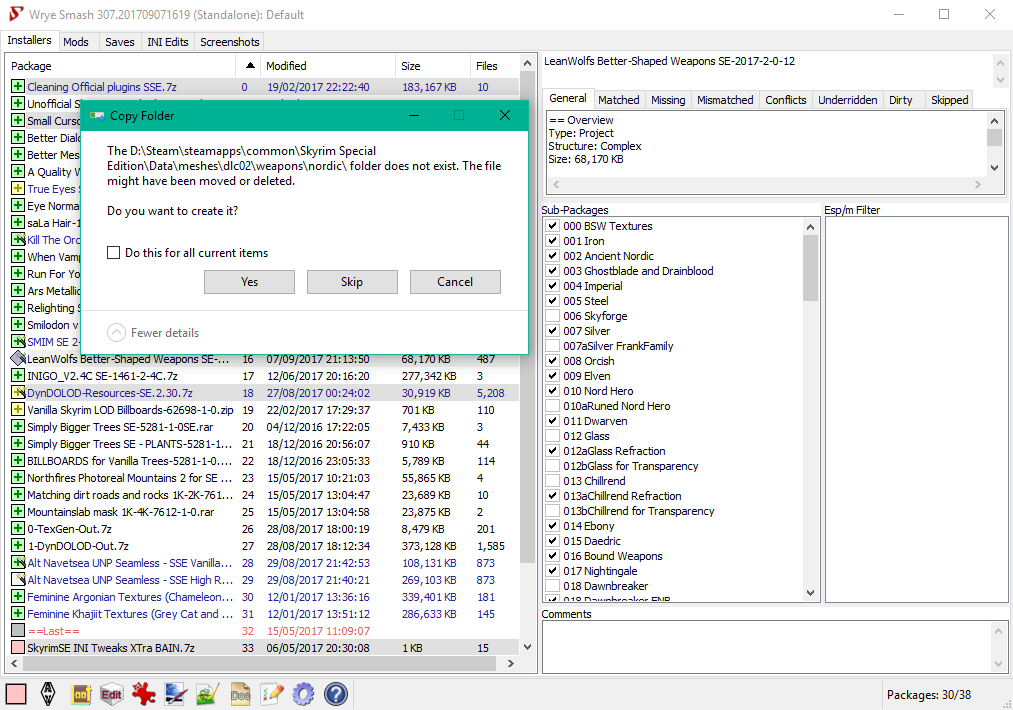Viewport: 1013px width, 710px height.
Task: Click the icon beside 0-TexGen-Out.7z
Action: [17, 528]
